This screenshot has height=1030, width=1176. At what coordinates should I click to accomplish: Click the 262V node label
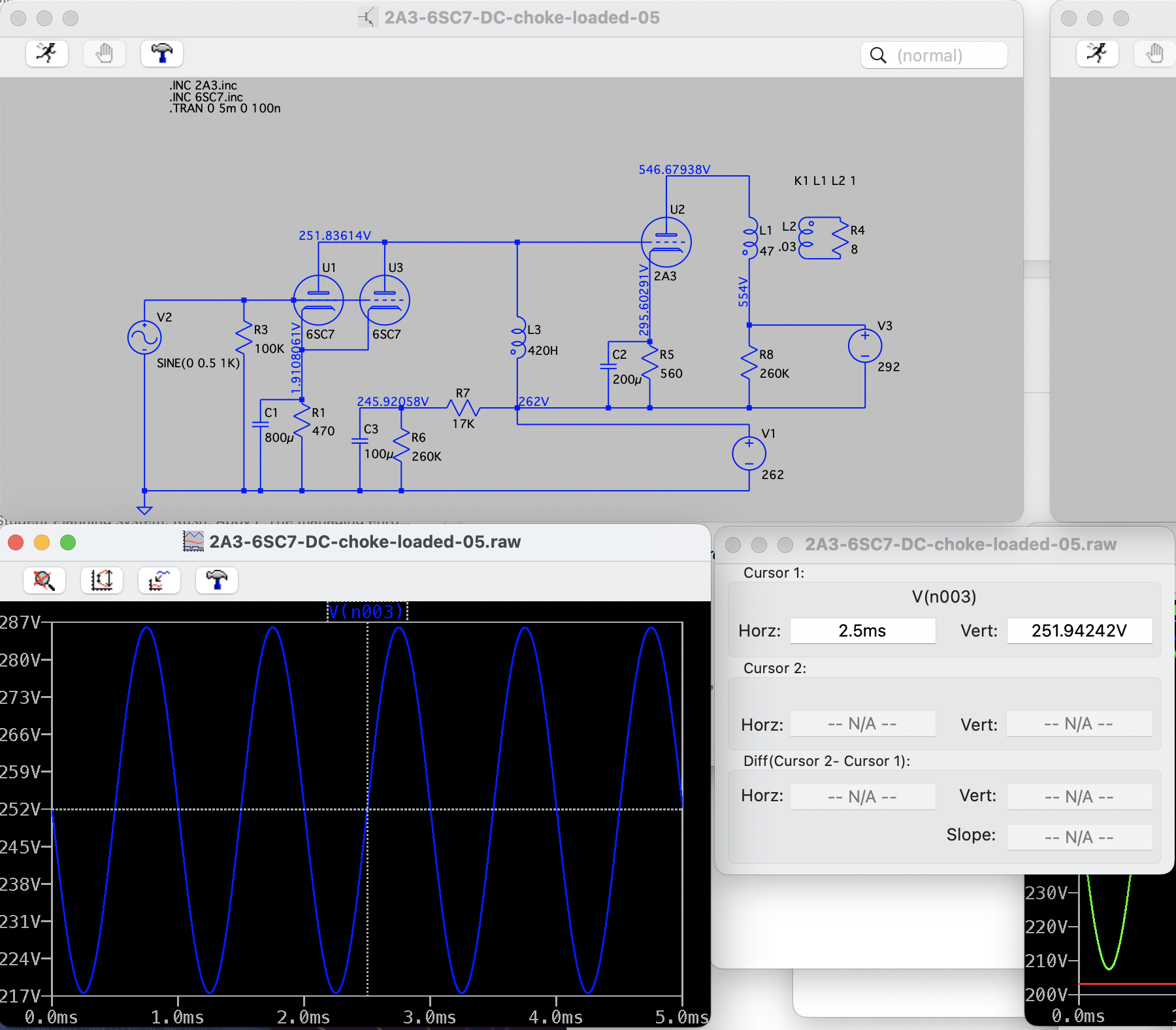click(x=534, y=401)
